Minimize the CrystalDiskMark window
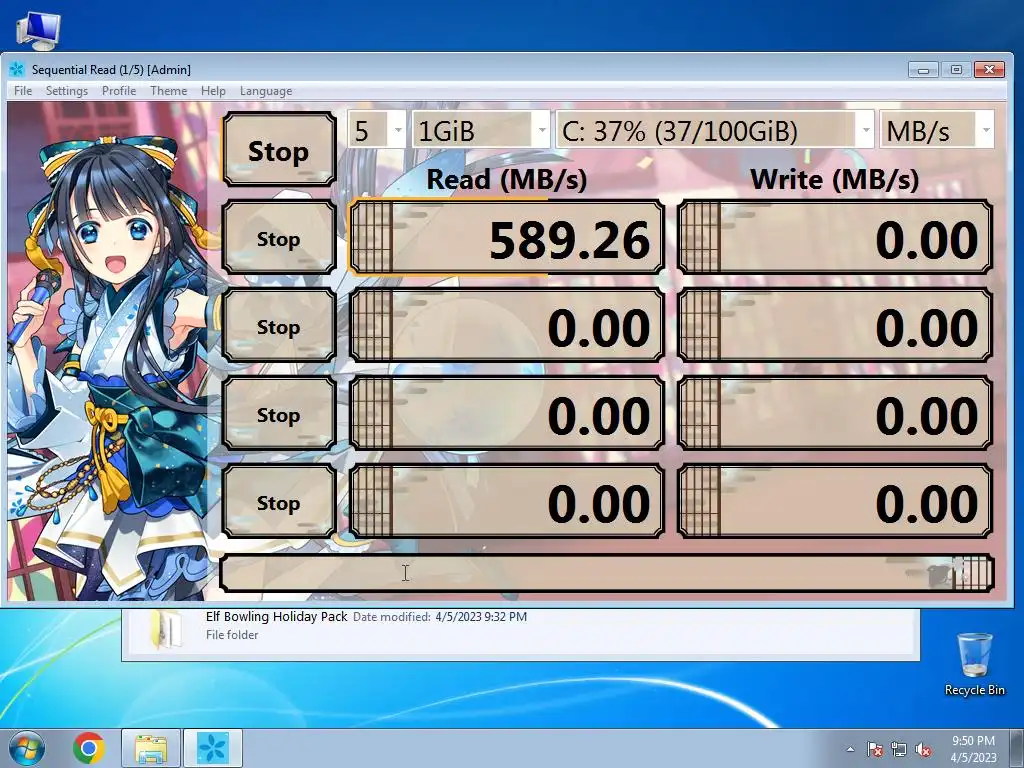This screenshot has width=1024, height=768. 923,69
